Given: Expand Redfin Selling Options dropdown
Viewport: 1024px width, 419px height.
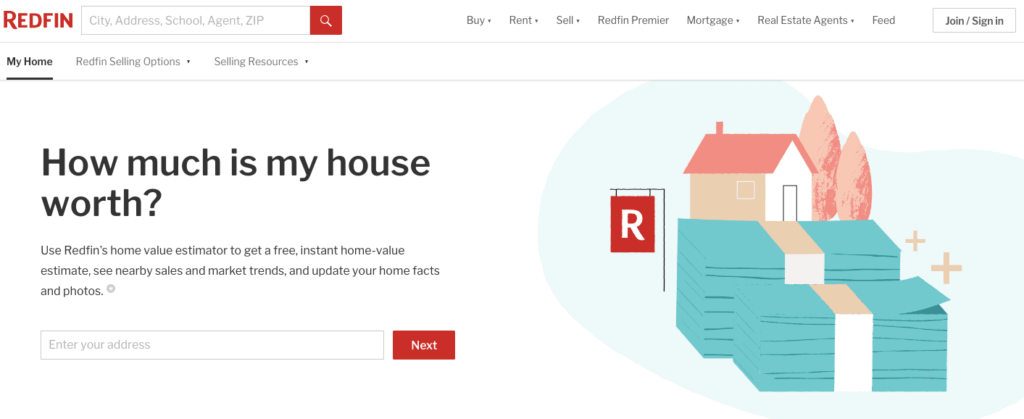Looking at the screenshot, I should click(x=133, y=62).
